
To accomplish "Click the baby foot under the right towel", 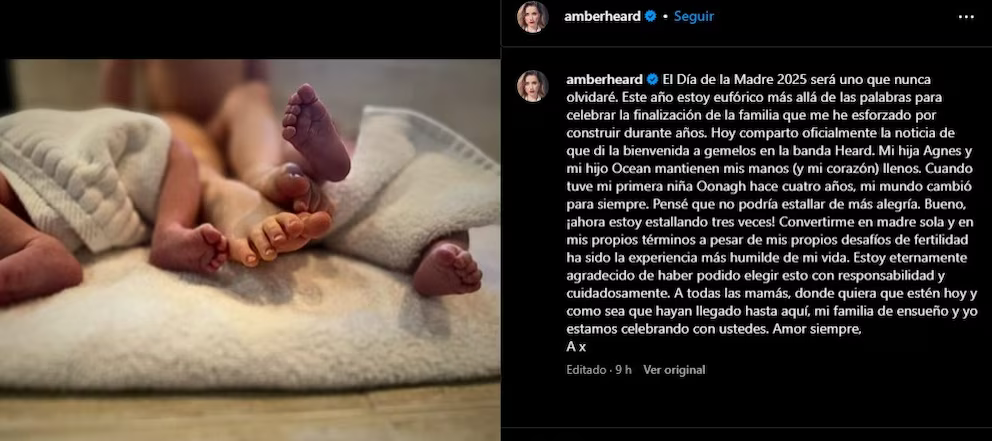I will [x=447, y=268].
